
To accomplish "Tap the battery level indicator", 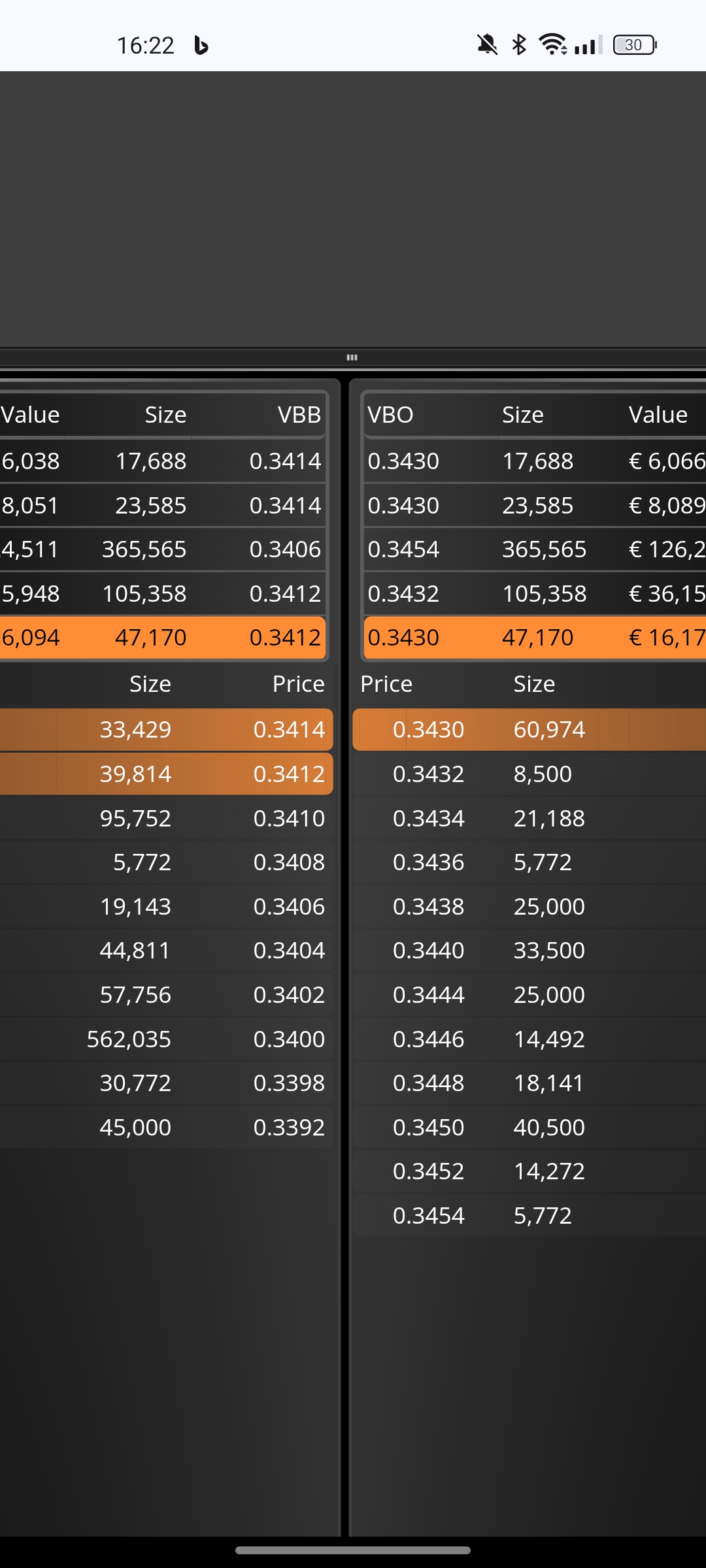I will tap(634, 45).
